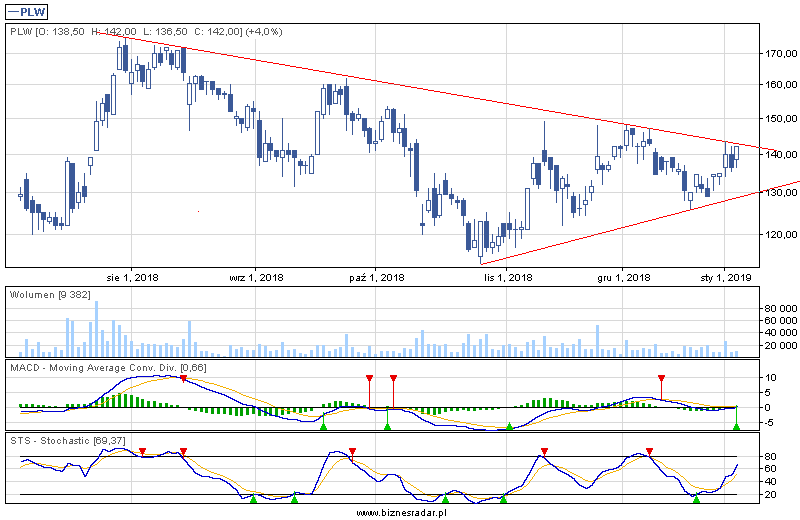Click the rightmost red triangle on MACD panel
Image resolution: width=800 pixels, height=520 pixels.
661,378
